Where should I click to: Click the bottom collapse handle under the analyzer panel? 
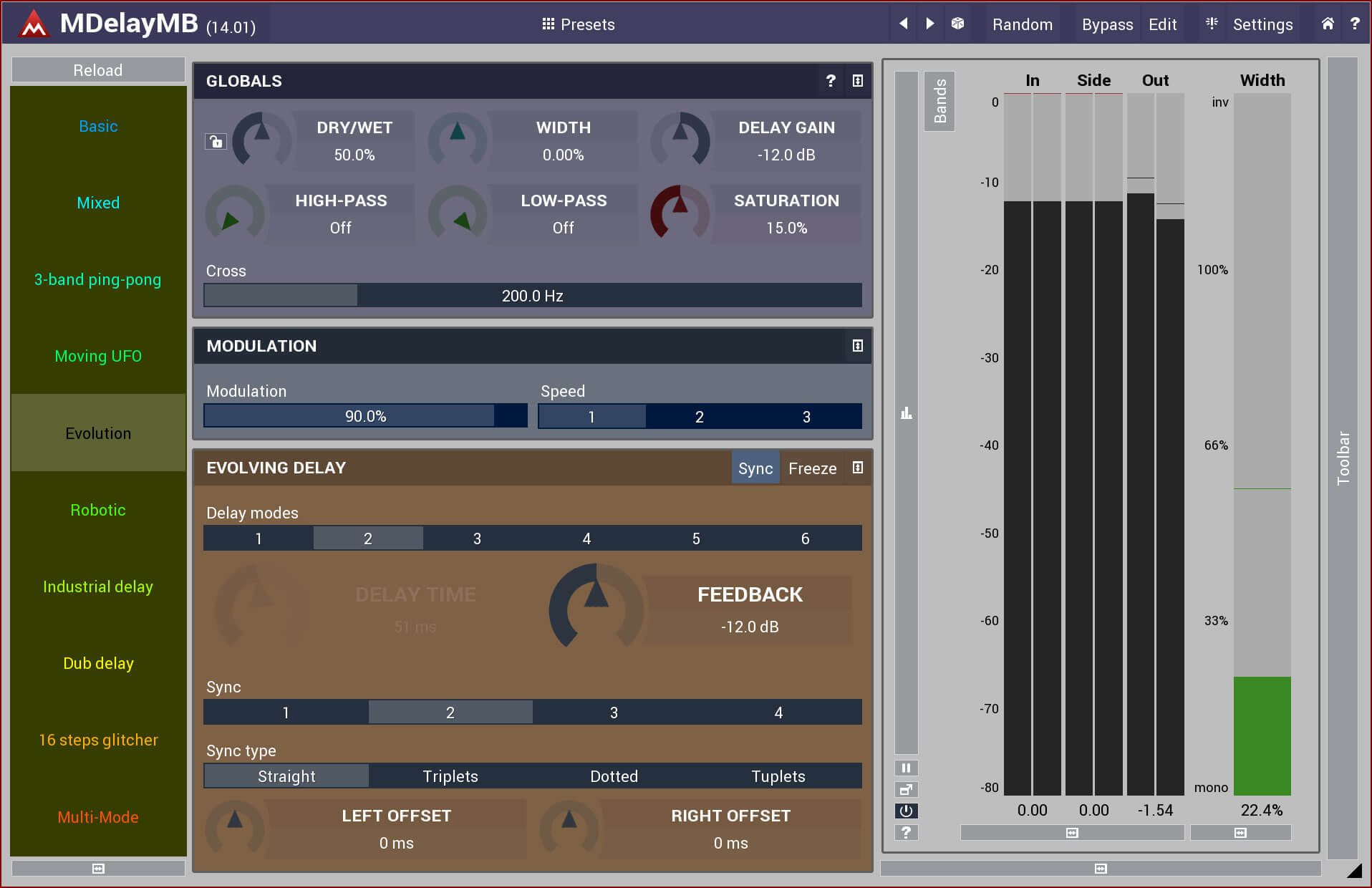(1101, 868)
